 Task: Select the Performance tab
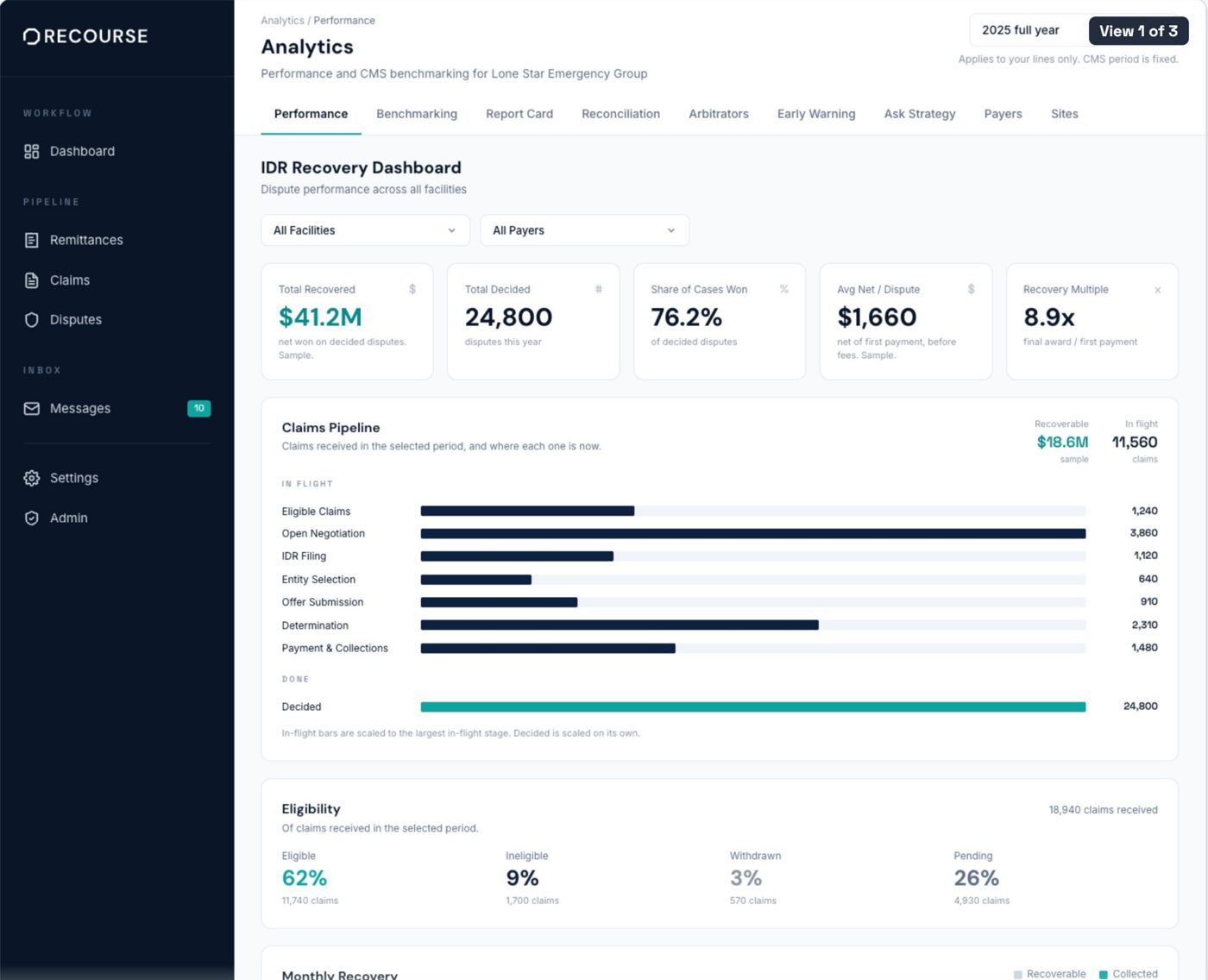311,114
